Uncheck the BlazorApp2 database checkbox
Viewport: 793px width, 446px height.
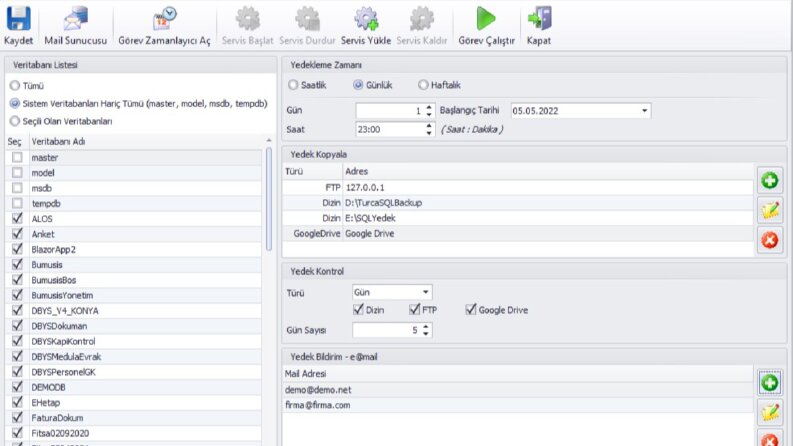[17, 249]
